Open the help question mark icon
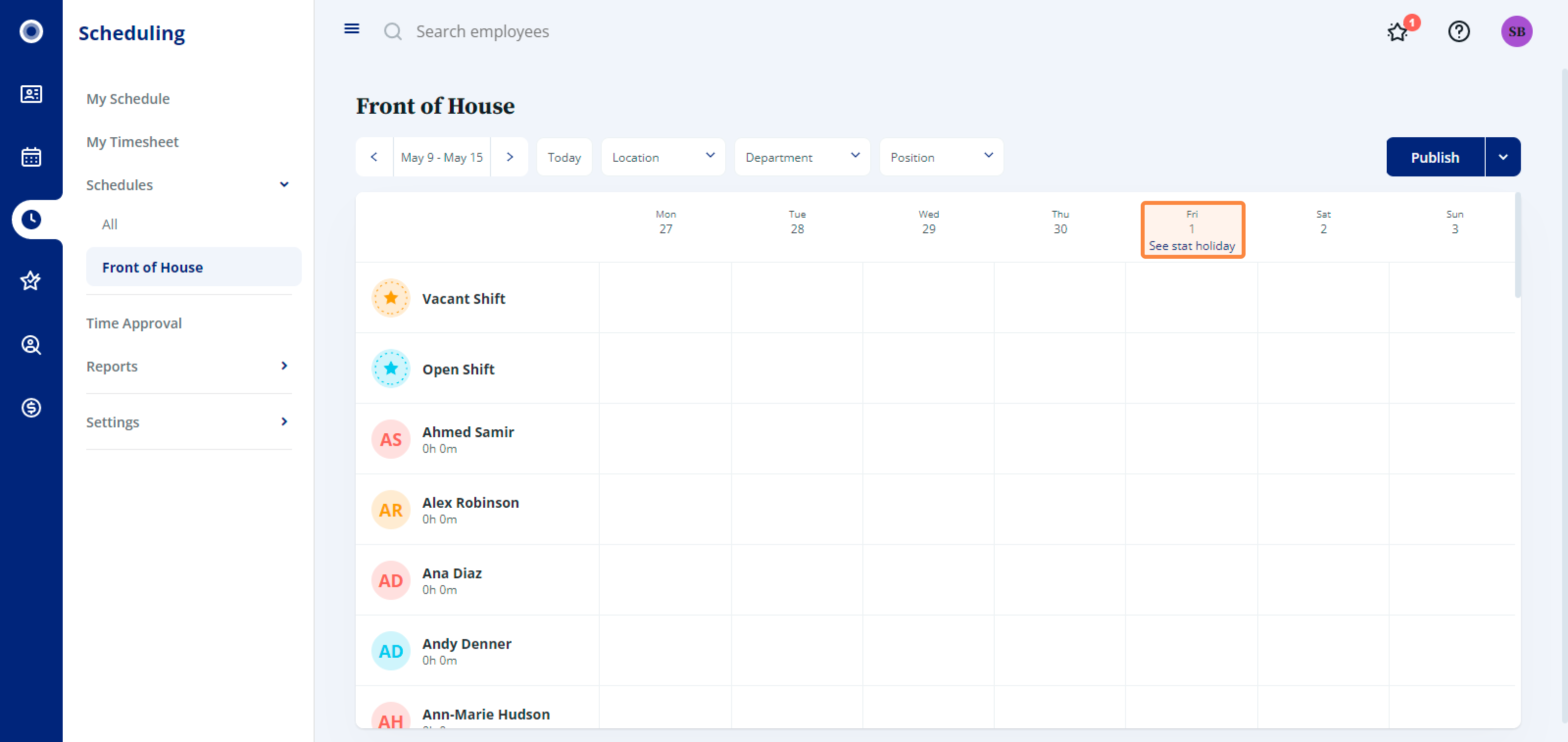The image size is (1568, 742). coord(1458,32)
